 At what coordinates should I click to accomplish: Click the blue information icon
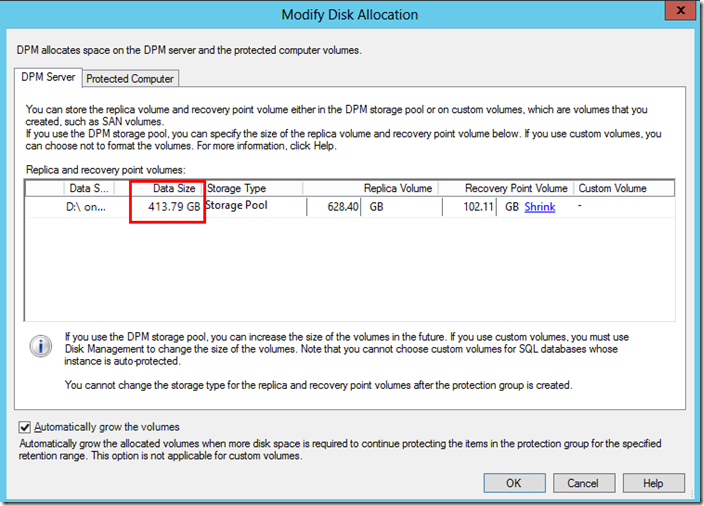click(41, 346)
